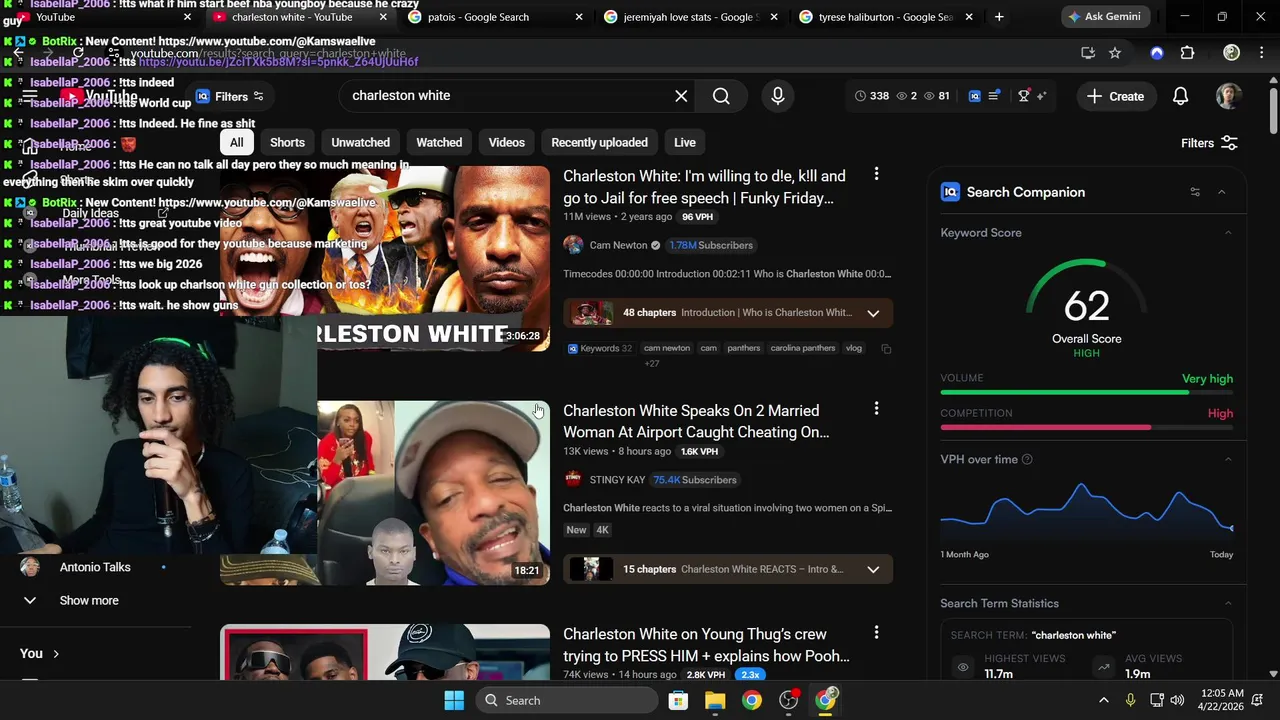
Task: Click the NordVPN extension icon
Action: (x=1157, y=53)
